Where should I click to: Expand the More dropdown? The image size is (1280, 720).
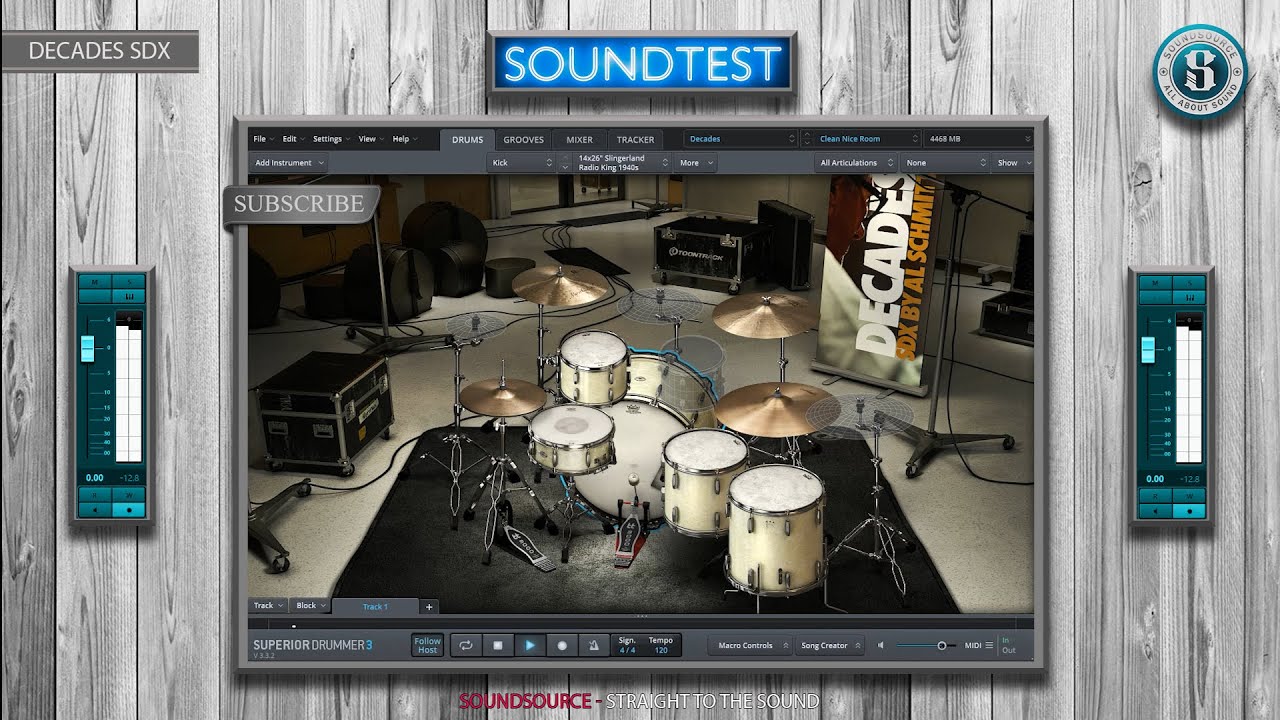(x=694, y=162)
